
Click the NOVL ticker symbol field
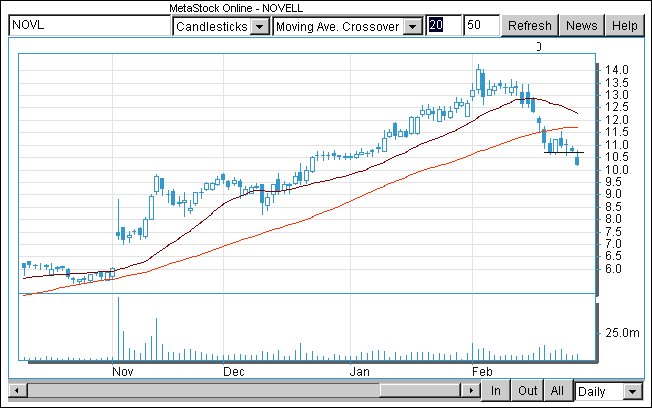[x=89, y=25]
